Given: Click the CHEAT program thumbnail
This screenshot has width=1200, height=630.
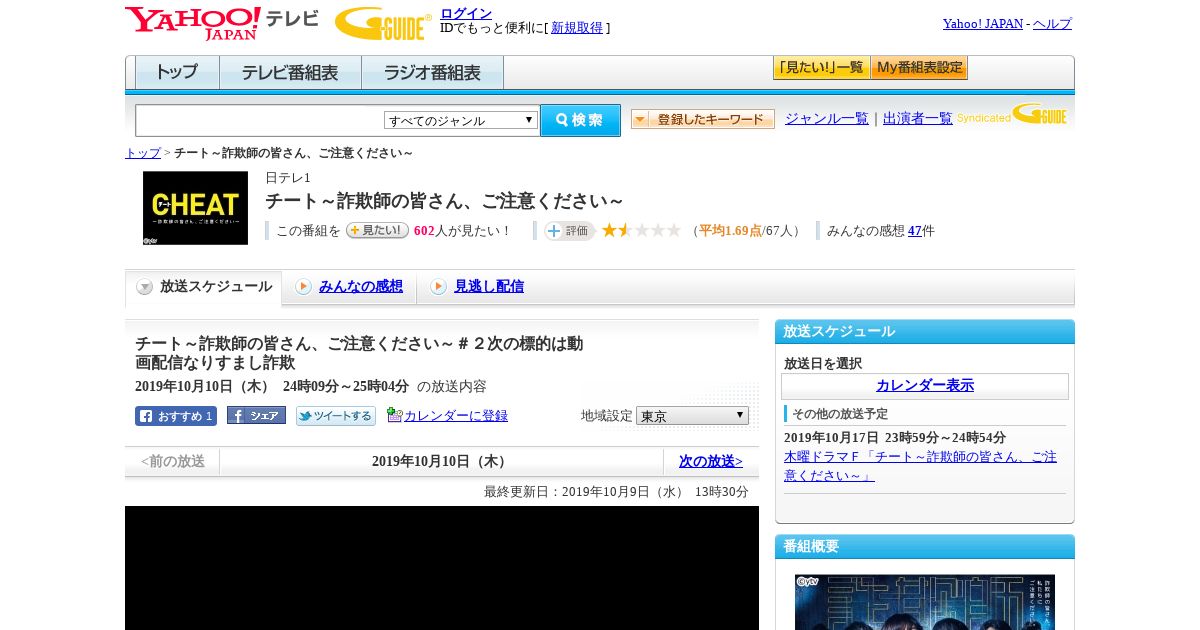Looking at the screenshot, I should (195, 208).
